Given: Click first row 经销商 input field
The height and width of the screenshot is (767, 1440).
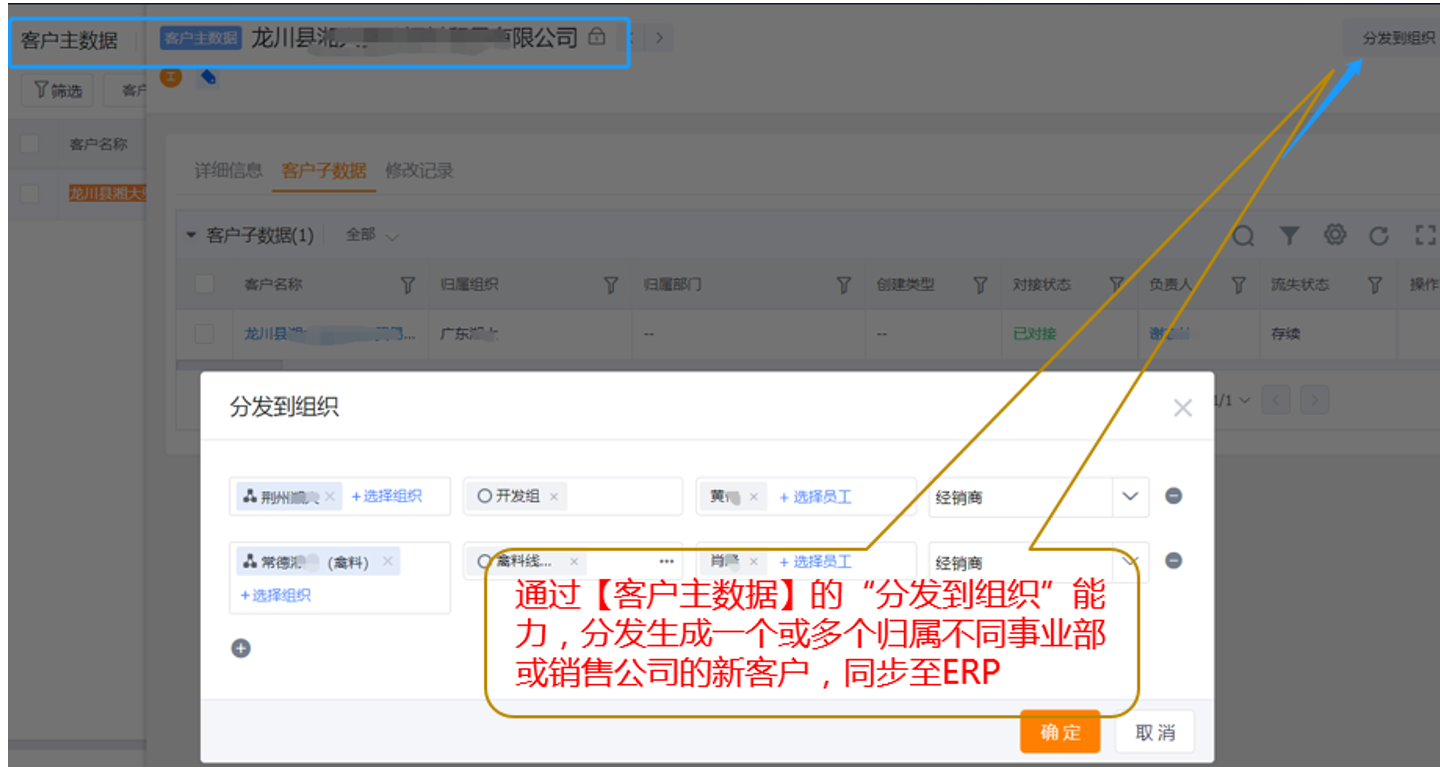Looking at the screenshot, I should 1021,496.
